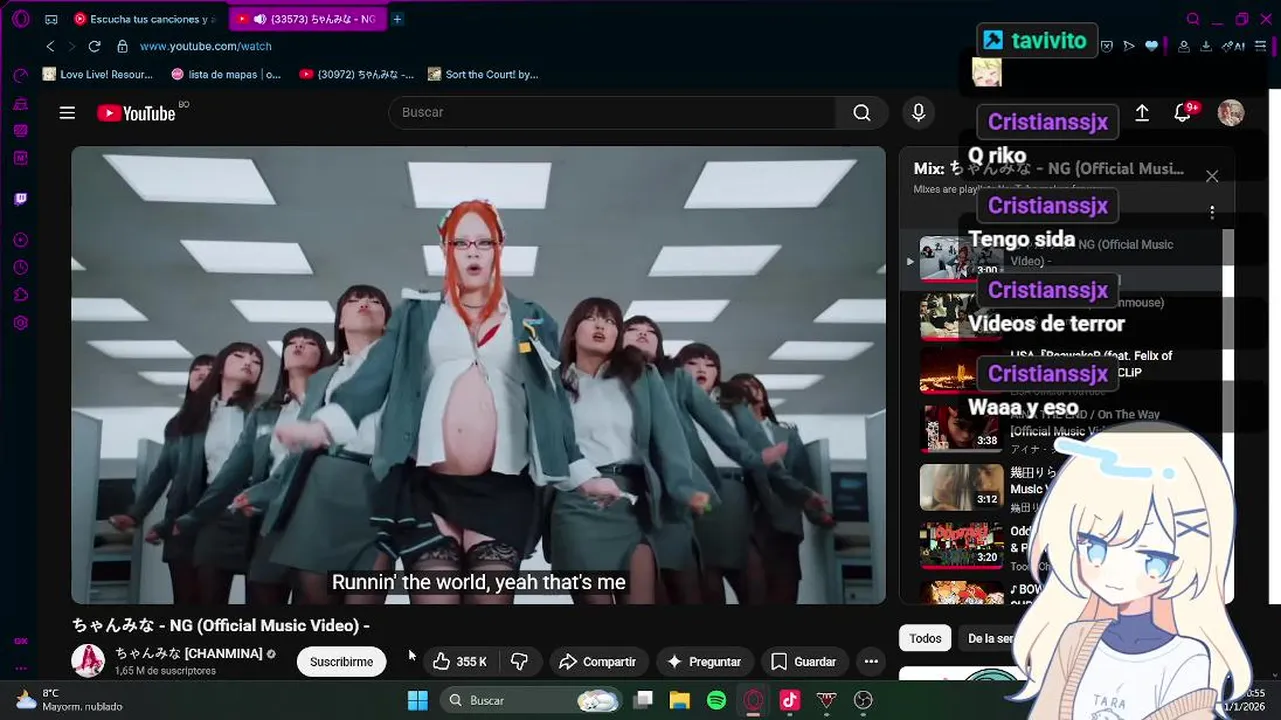Open the CHANMINA channel name link
This screenshot has height=720, width=1281.
pos(188,653)
